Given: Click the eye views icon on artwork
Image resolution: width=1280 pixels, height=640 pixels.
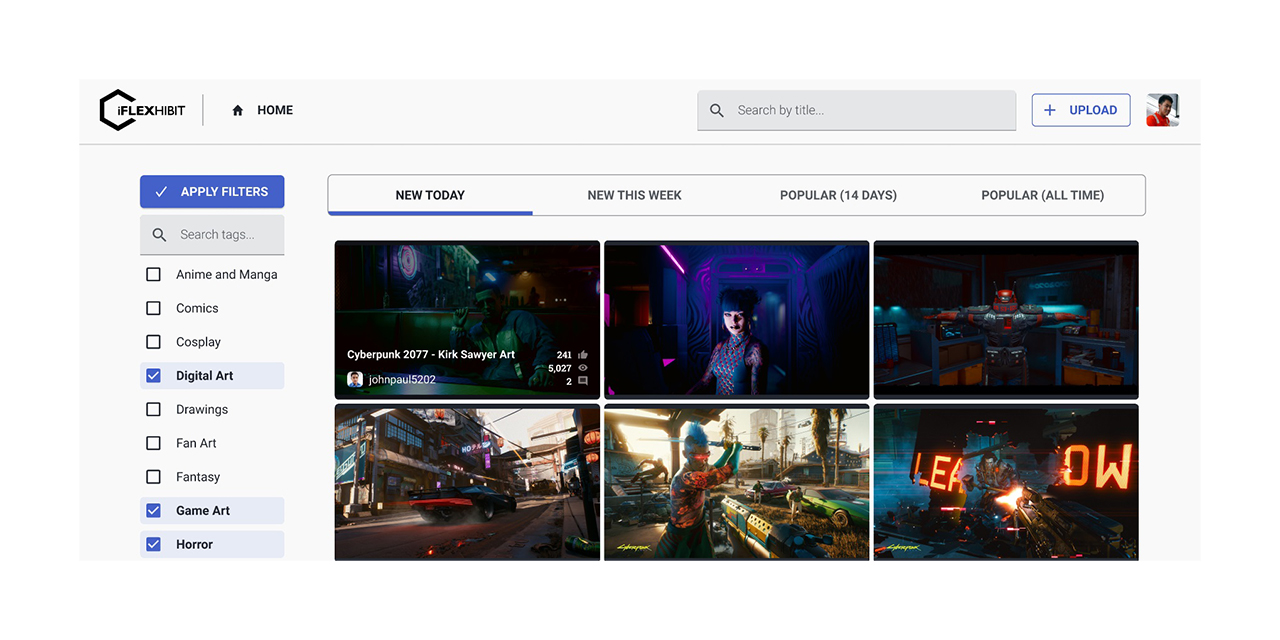Looking at the screenshot, I should point(583,368).
